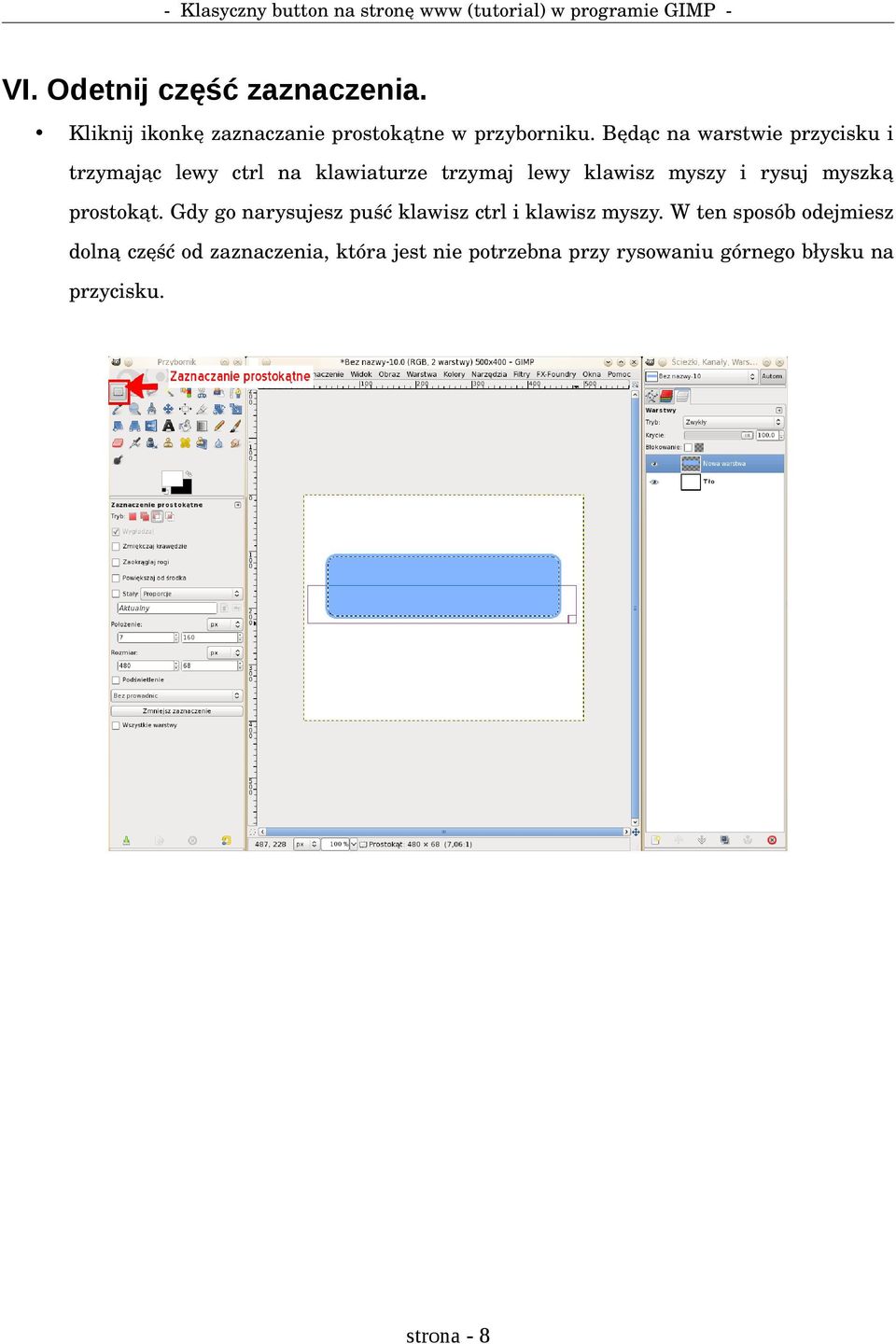
Task: Select the Dodge/Burn tool
Action: coord(118,460)
